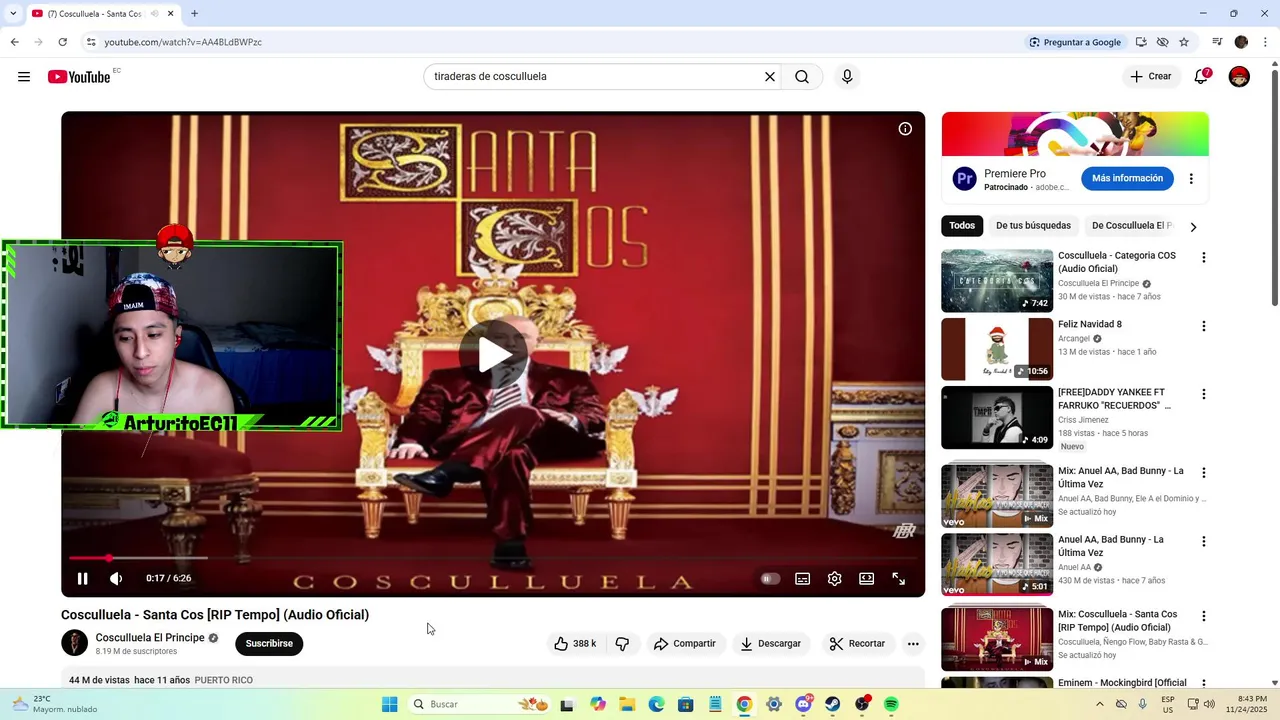Open options for Santa Cos Mix
Screen dimensions: 1280x720
coord(1204,616)
